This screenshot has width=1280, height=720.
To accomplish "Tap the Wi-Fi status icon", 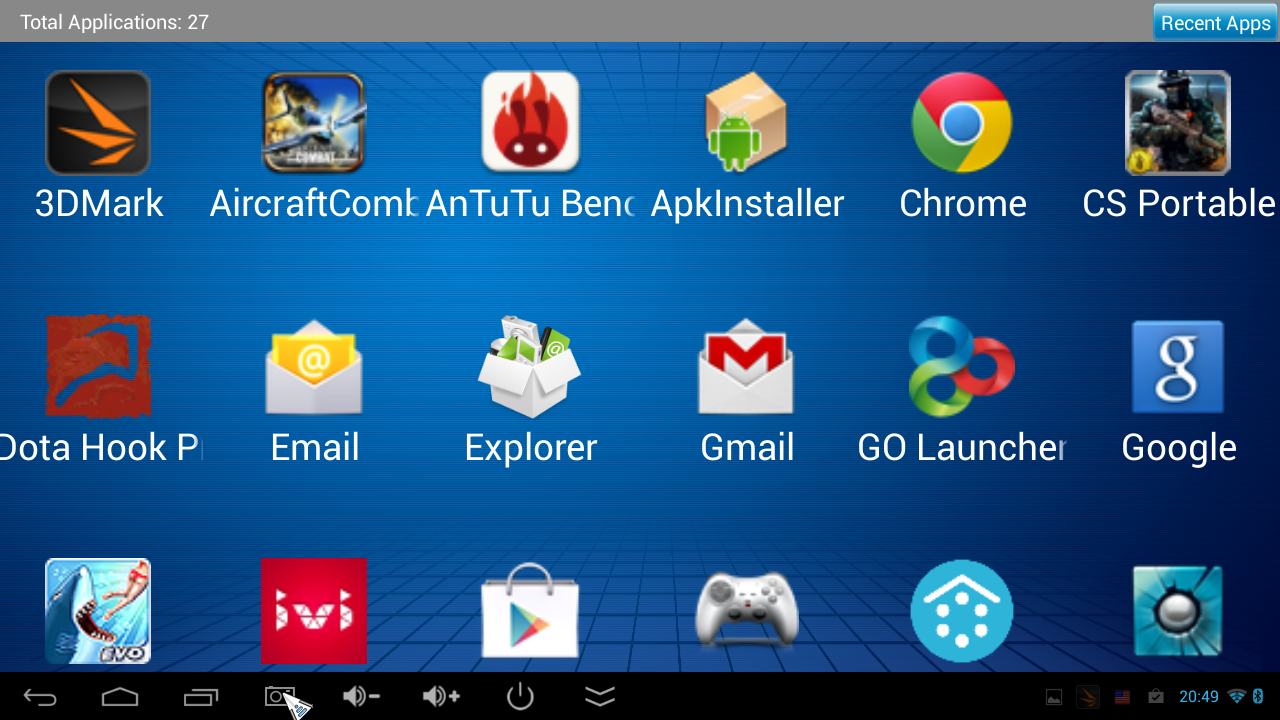I will coord(1237,696).
